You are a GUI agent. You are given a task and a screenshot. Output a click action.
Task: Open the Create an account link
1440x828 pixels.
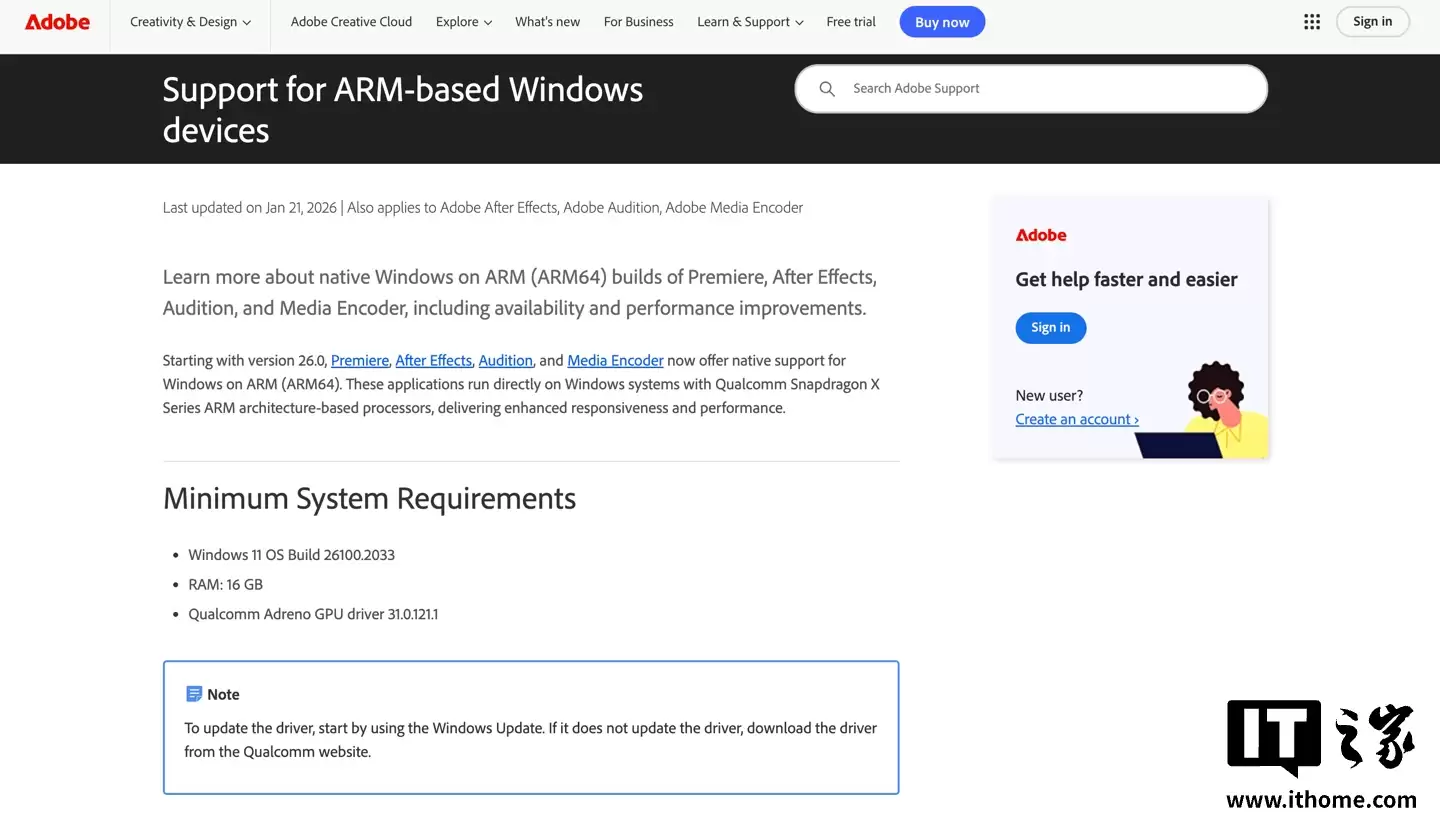tap(1077, 419)
